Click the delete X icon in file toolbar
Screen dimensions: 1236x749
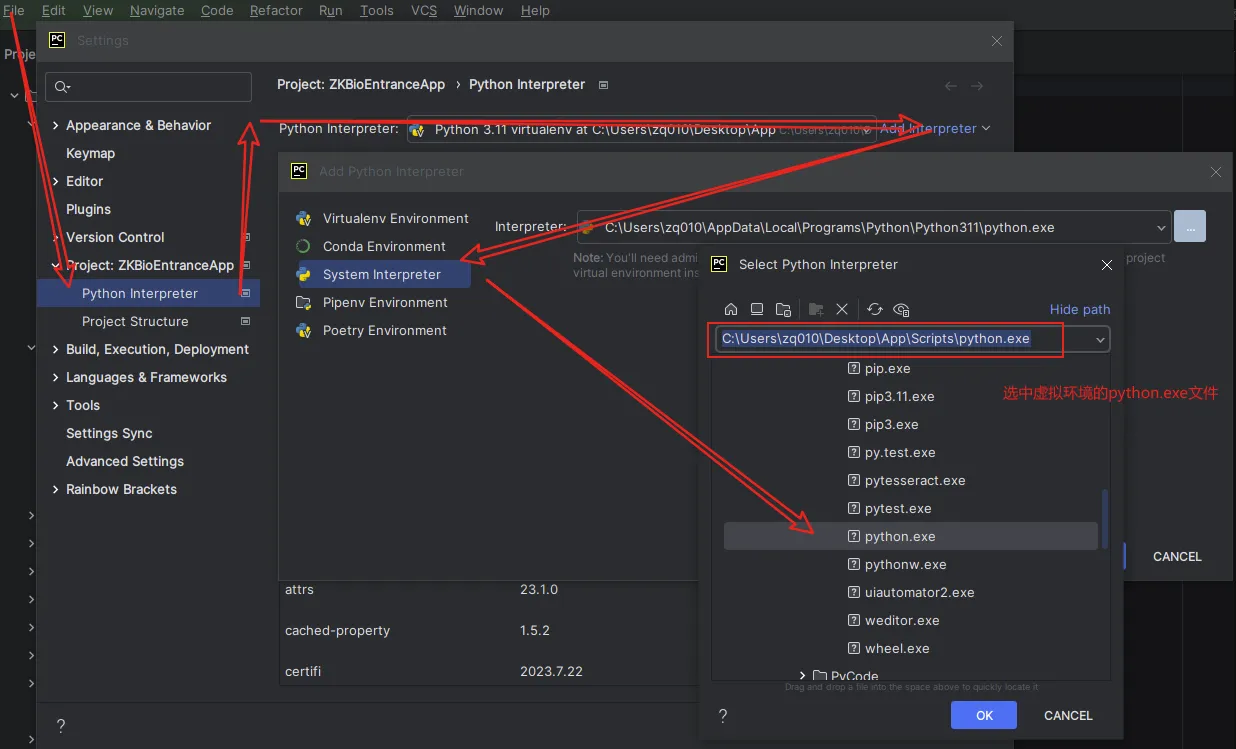pyautogui.click(x=842, y=310)
